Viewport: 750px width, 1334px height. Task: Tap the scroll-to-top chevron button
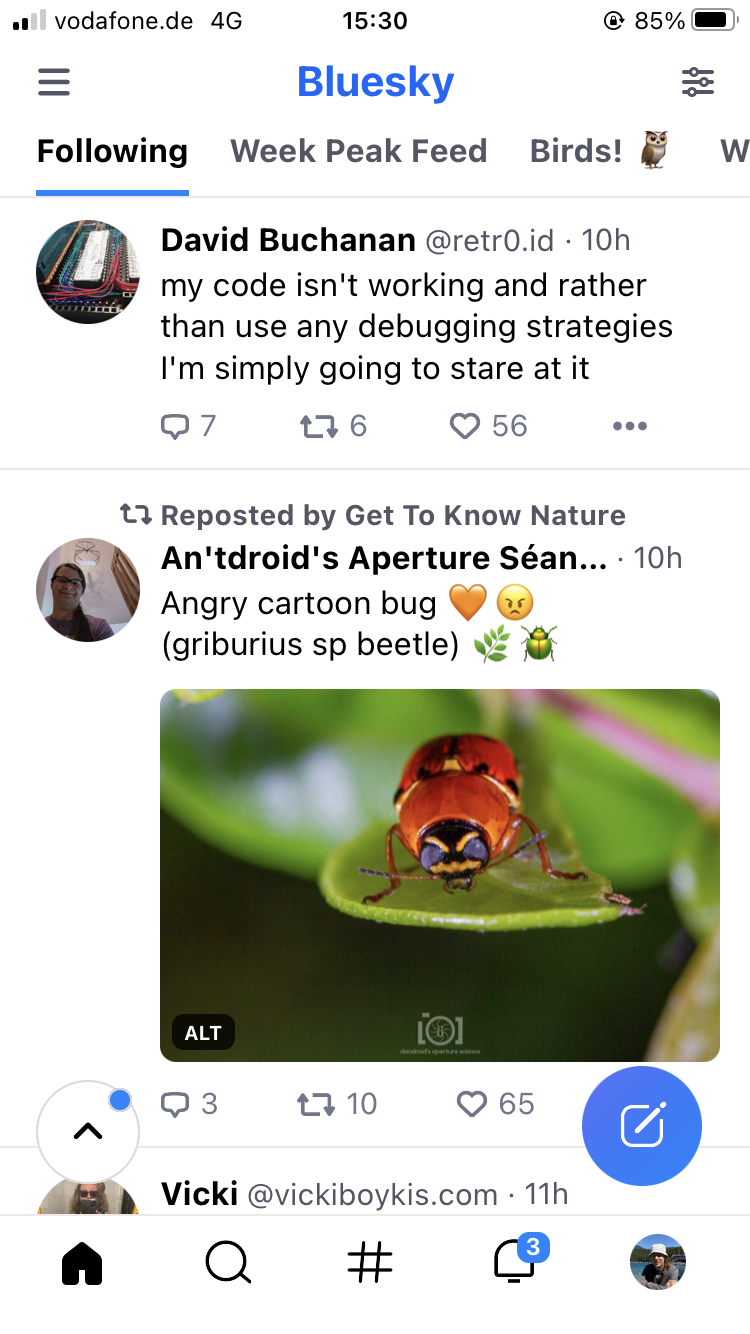[x=88, y=1131]
